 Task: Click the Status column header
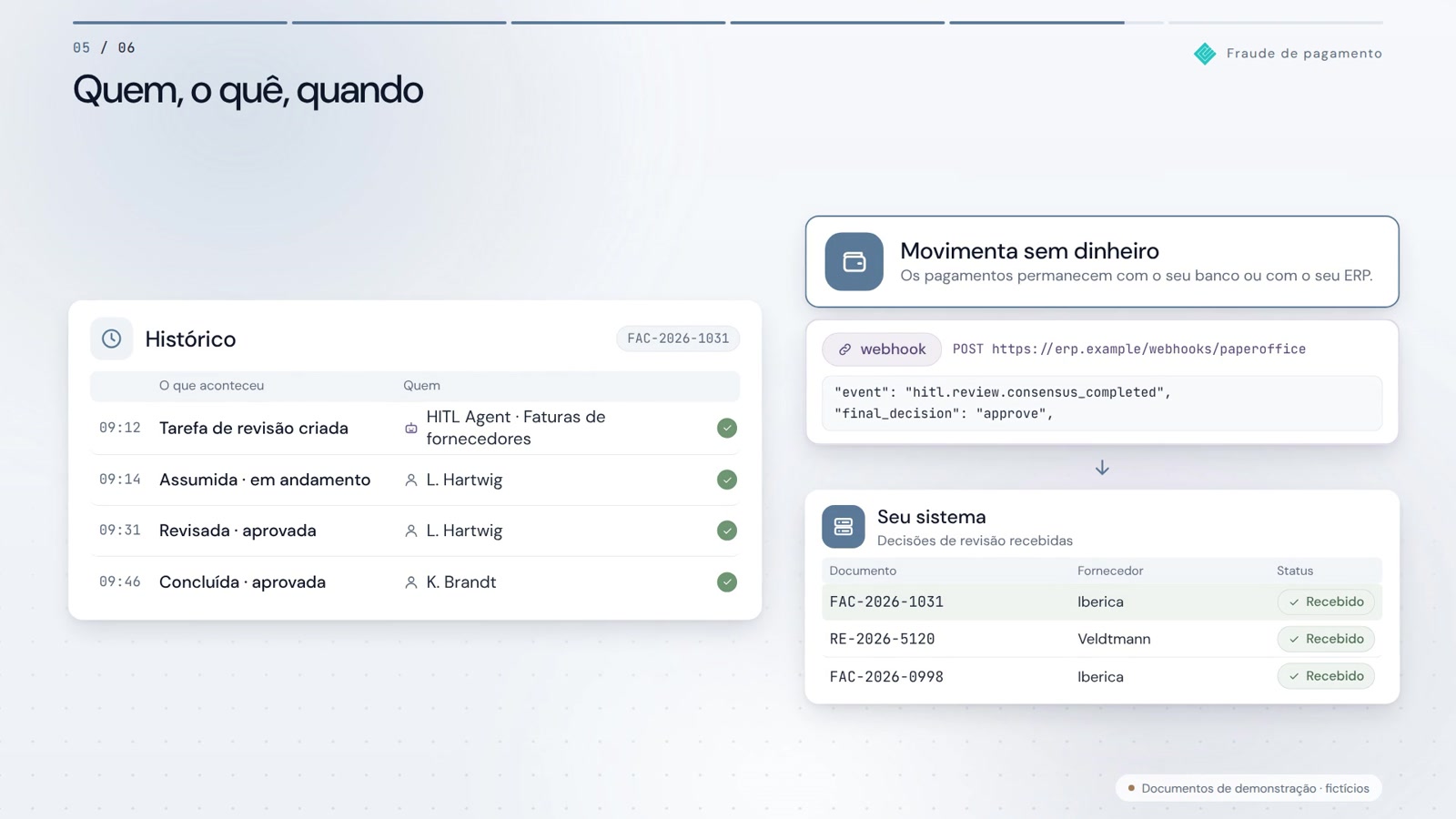(x=1295, y=571)
